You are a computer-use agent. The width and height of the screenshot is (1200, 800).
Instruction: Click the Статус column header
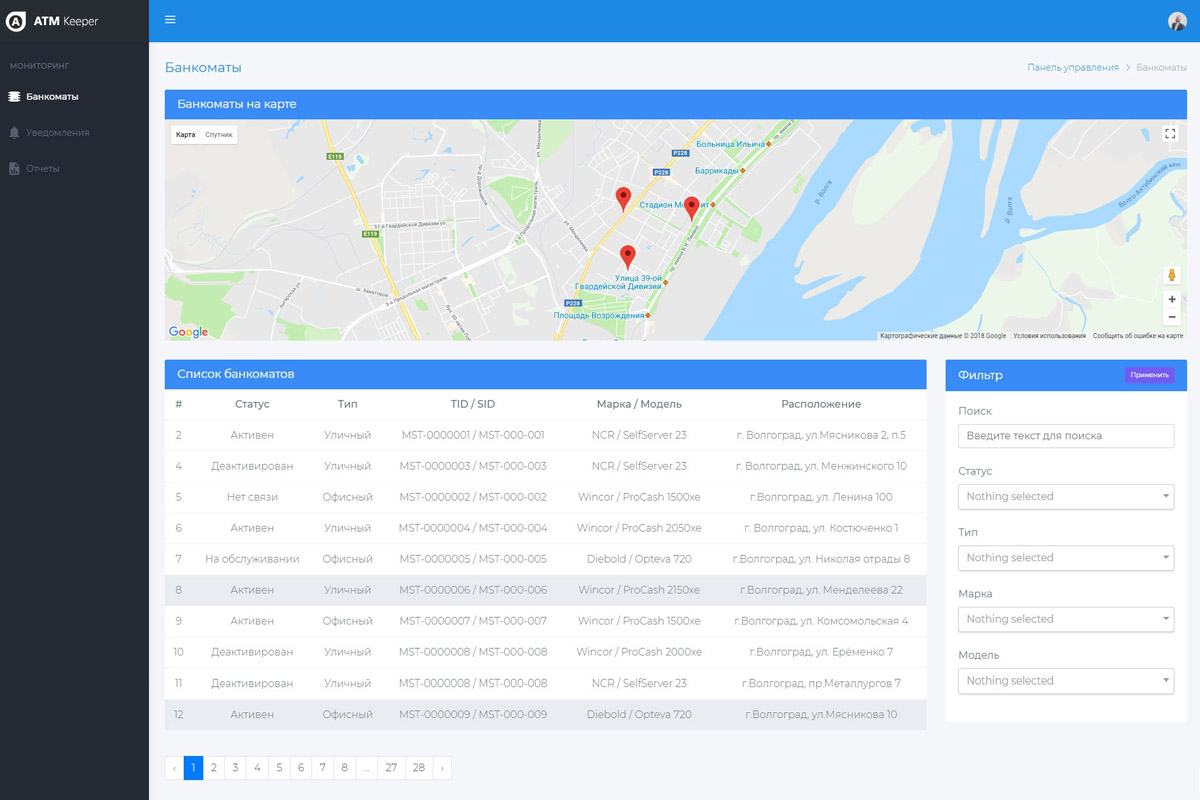(252, 404)
